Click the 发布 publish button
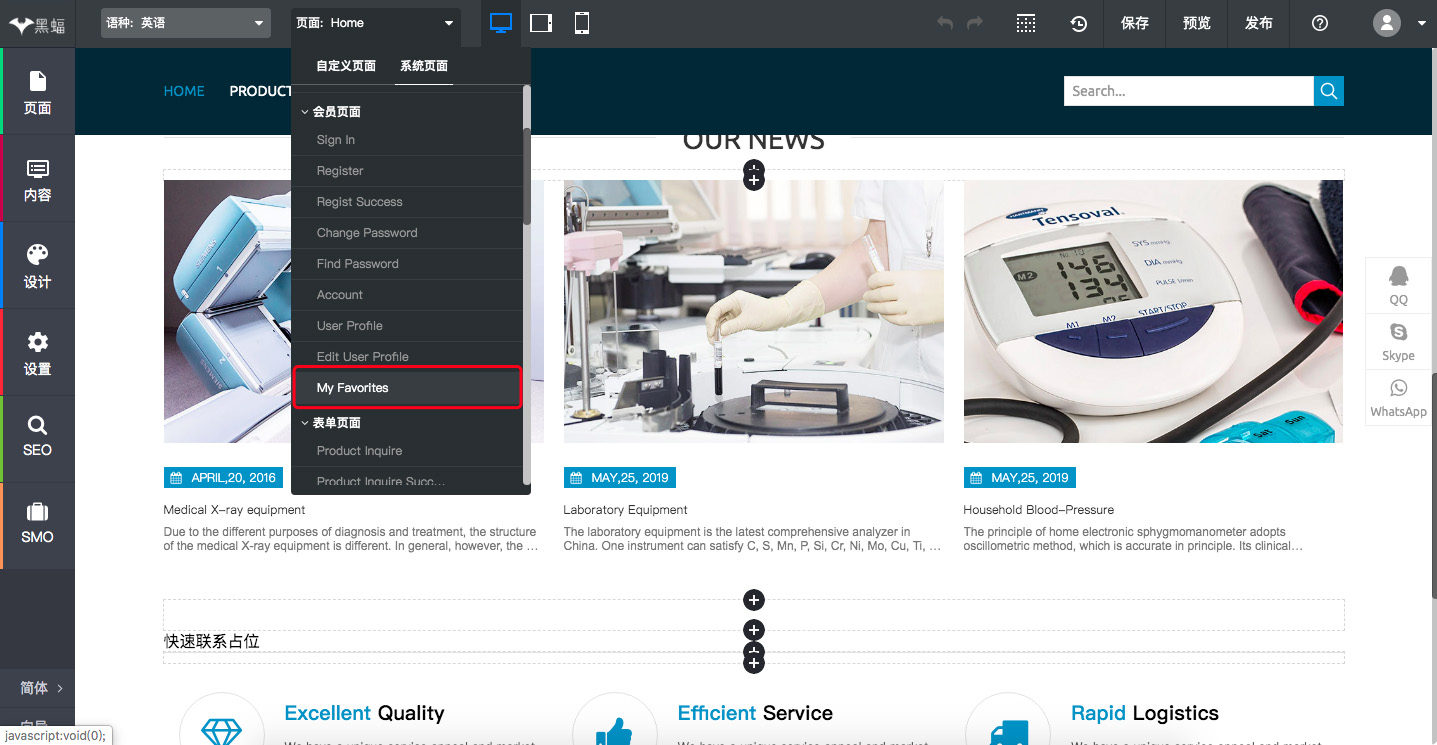This screenshot has height=745, width=1437. [1258, 23]
